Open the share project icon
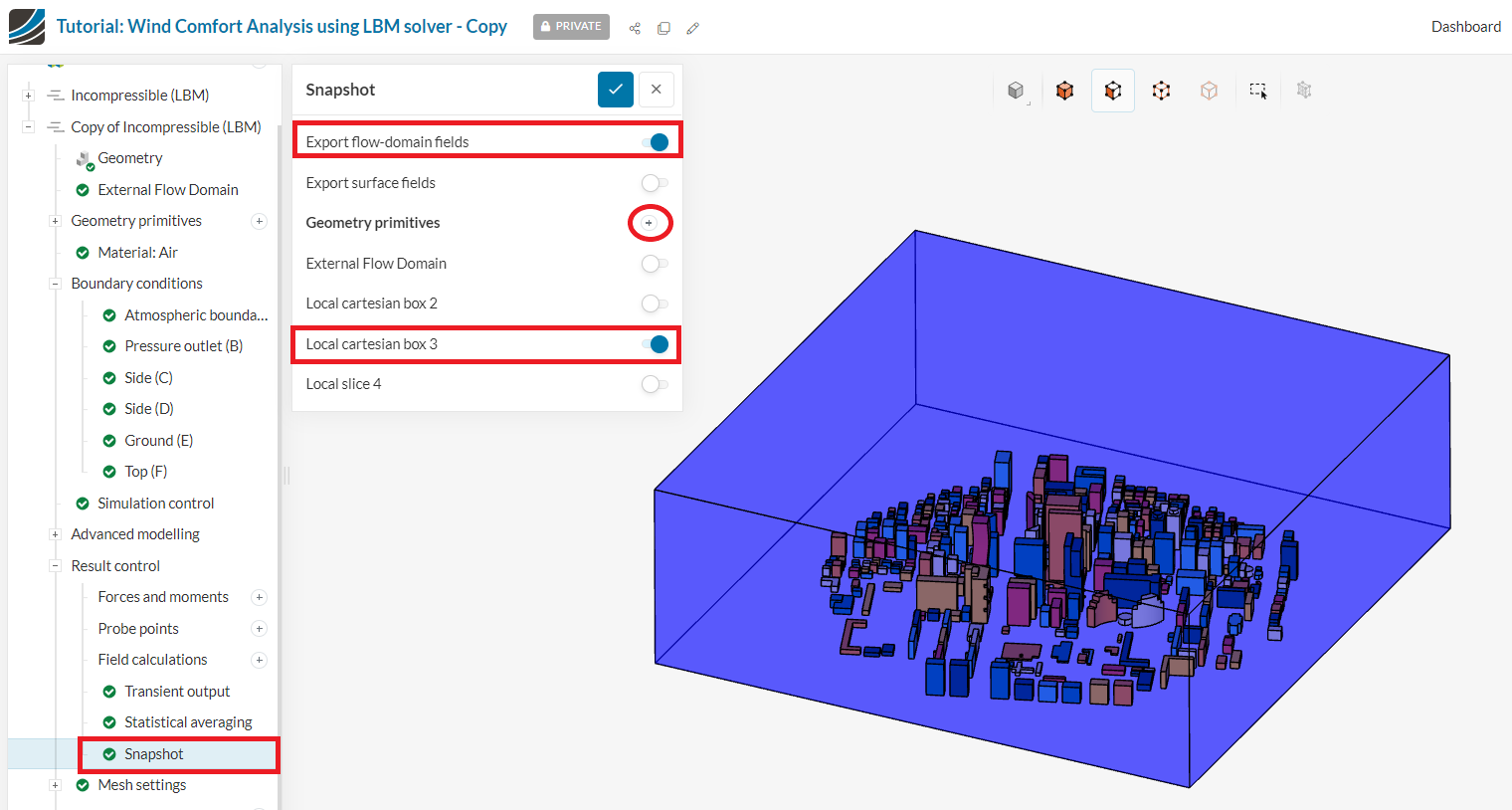Viewport: 1512px width, 810px height. click(x=635, y=28)
